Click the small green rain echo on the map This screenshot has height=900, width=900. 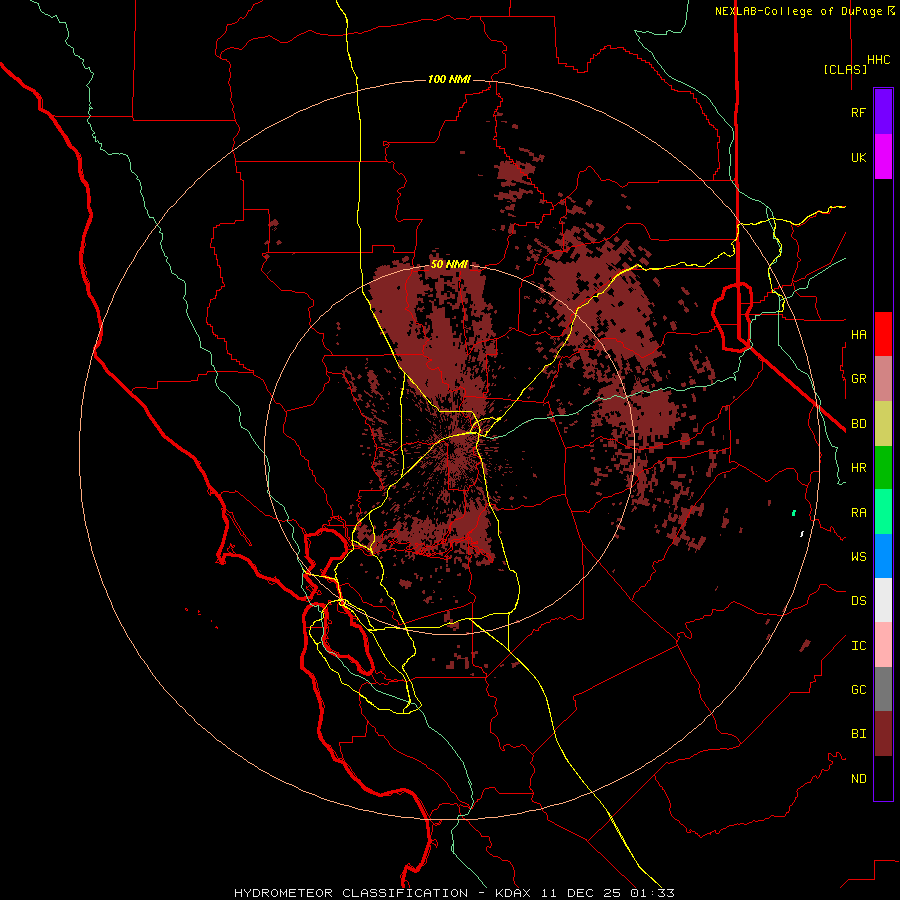[794, 513]
